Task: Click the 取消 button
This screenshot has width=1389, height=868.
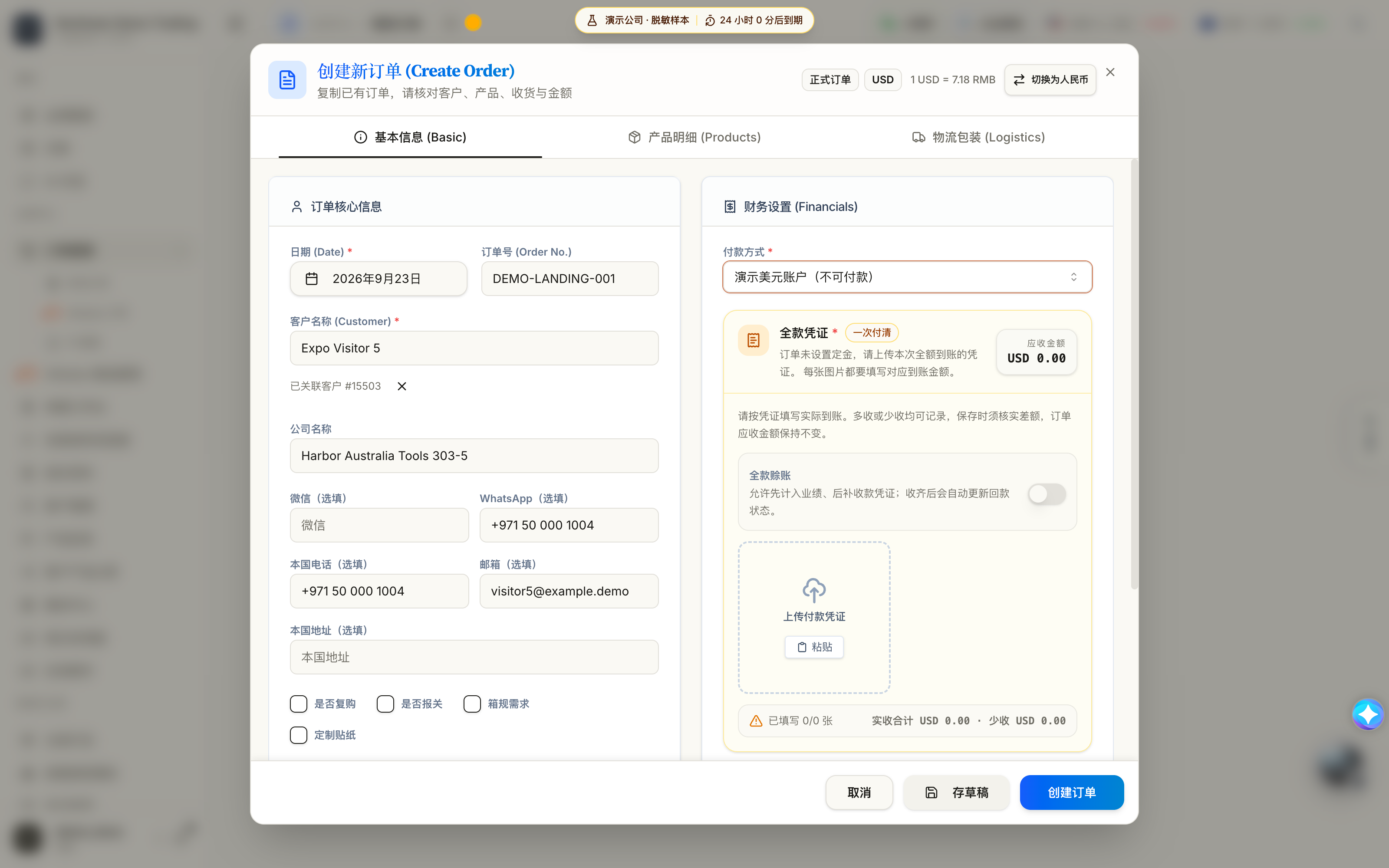Action: tap(859, 792)
